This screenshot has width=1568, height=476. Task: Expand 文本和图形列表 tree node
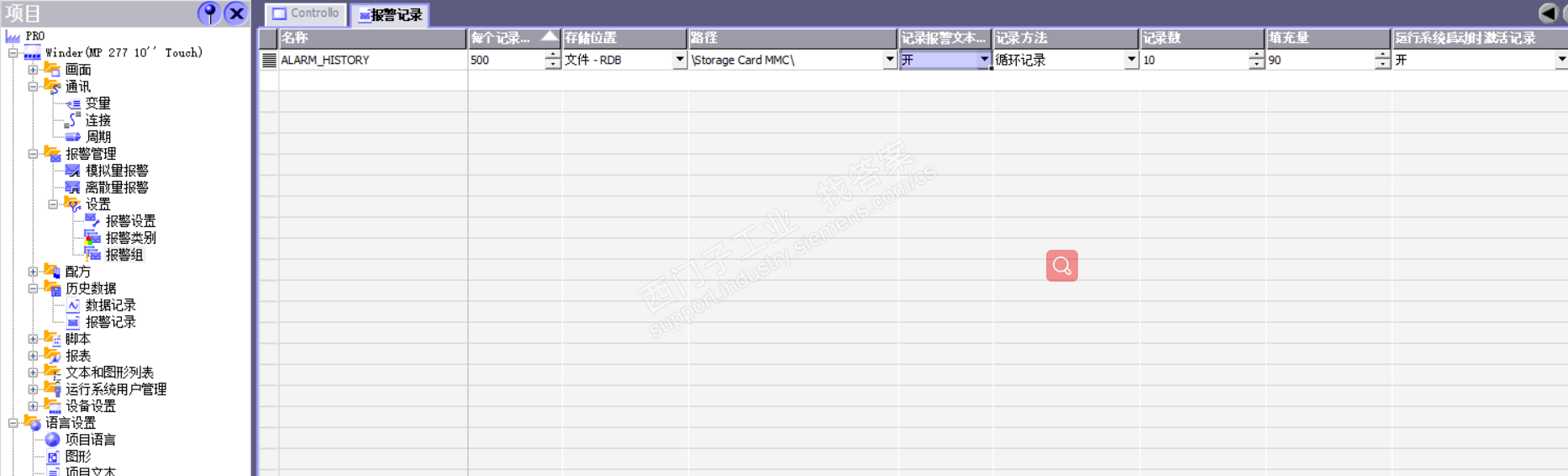click(33, 373)
